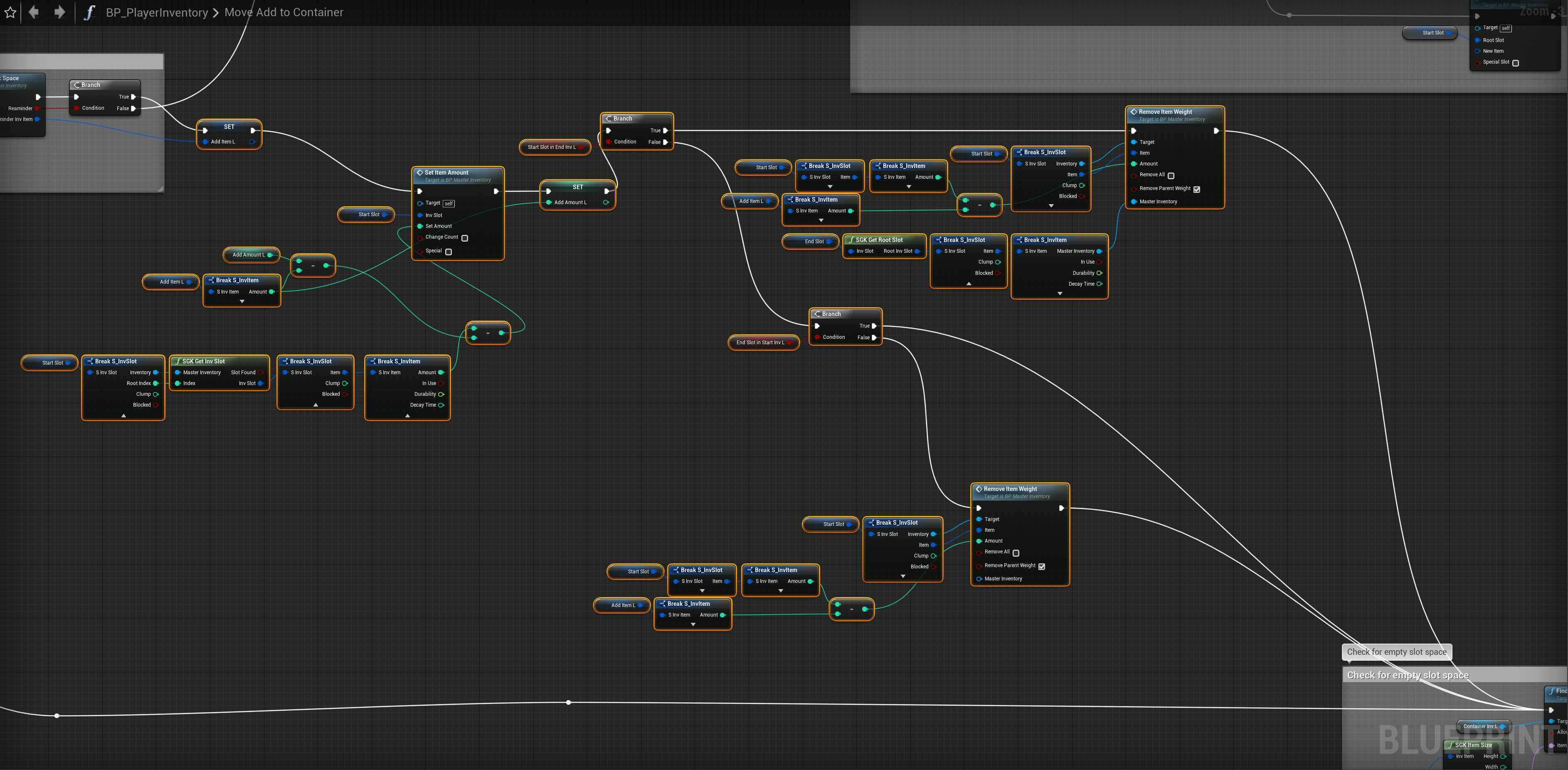Viewport: 1568px width, 770px height.
Task: Collapse Break S_InvItem node showing Decay Time at bottom-left
Action: [x=407, y=416]
